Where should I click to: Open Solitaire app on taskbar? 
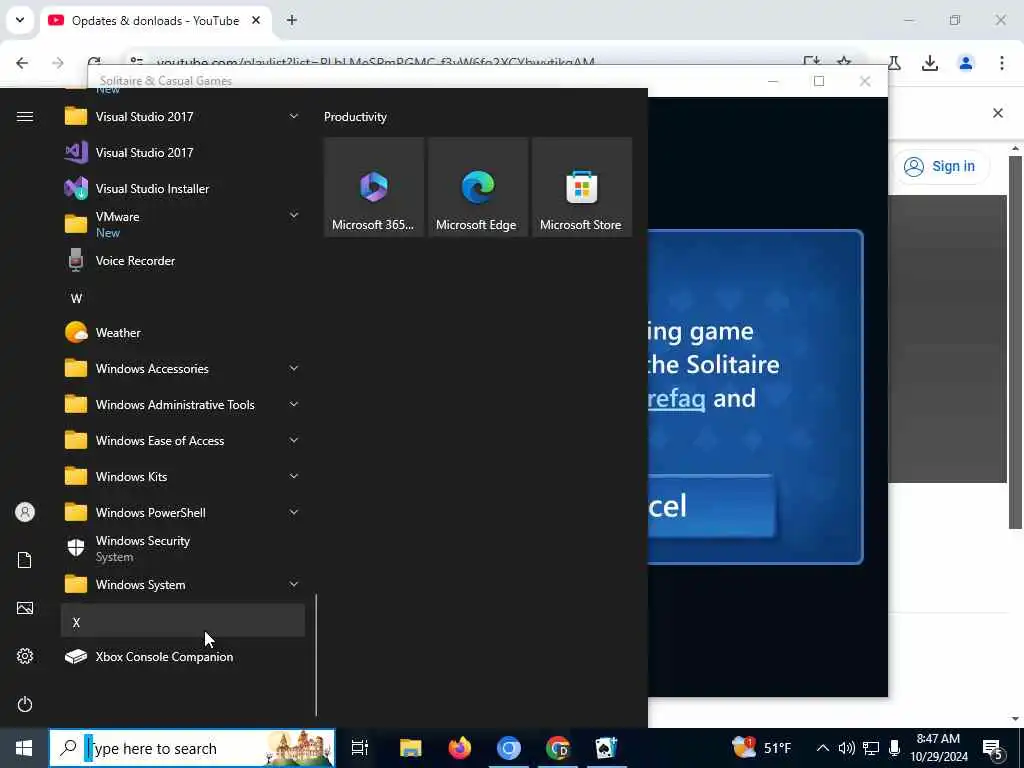pyautogui.click(x=606, y=748)
